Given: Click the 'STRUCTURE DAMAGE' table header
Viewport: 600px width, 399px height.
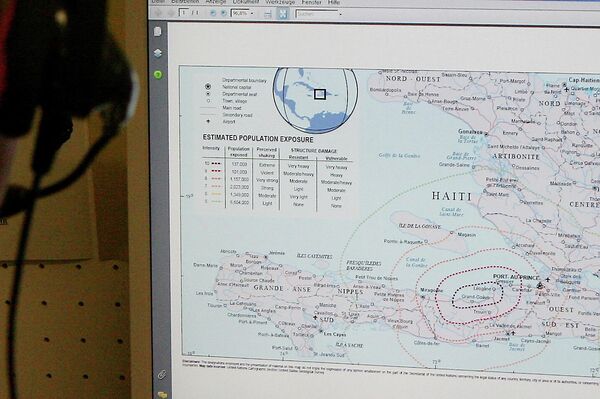Looking at the screenshot, I should (x=314, y=151).
